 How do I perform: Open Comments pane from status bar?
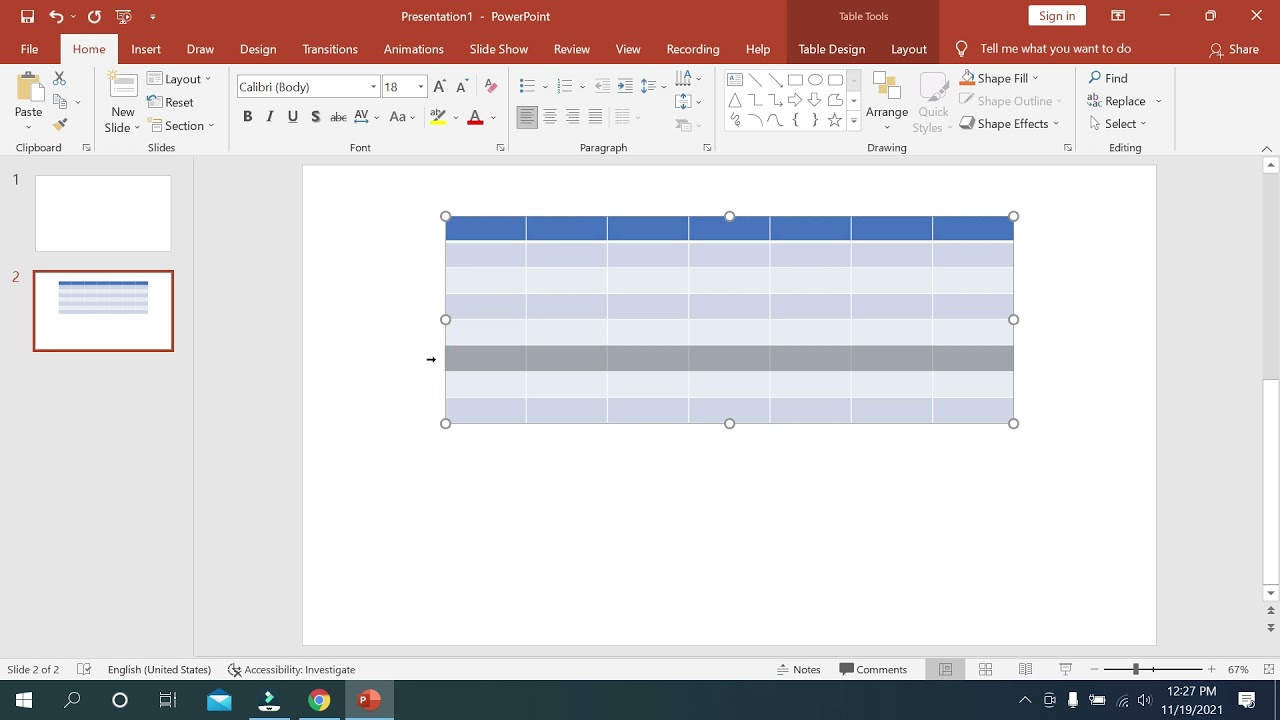[x=874, y=670]
